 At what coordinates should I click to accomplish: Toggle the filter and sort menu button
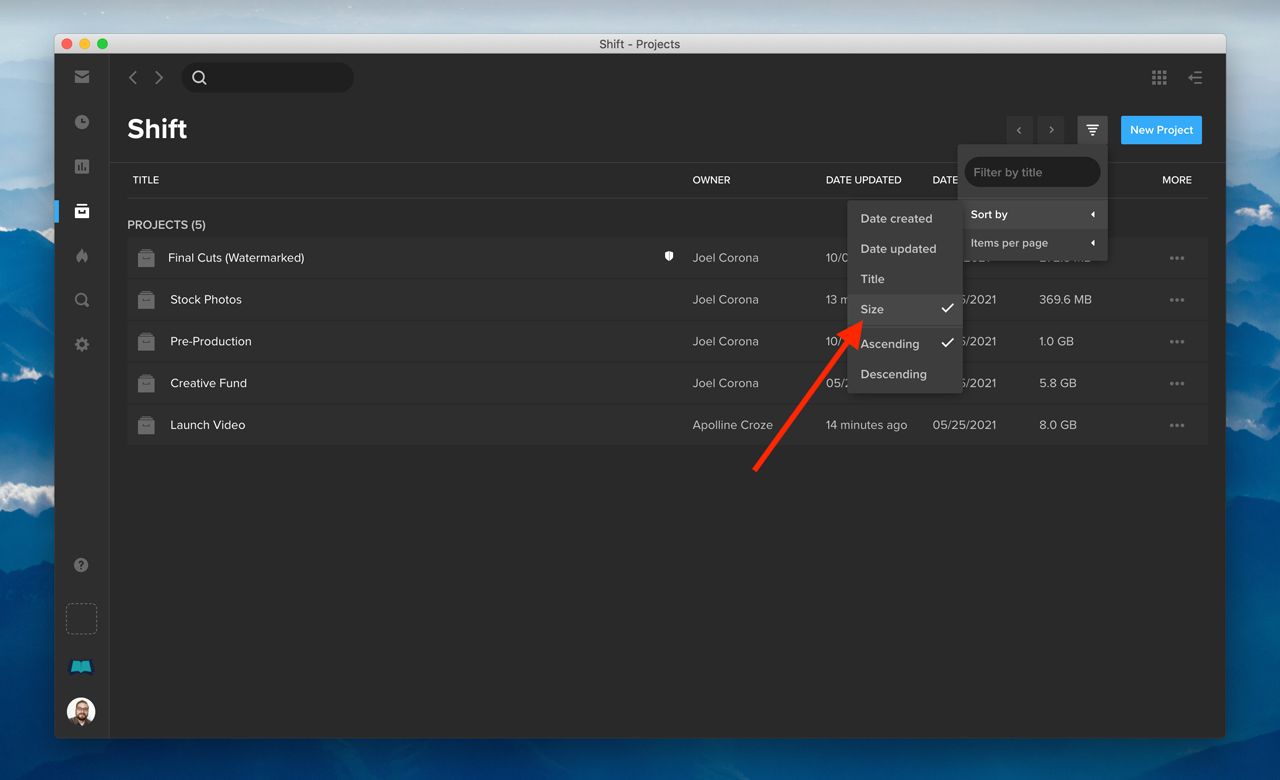coord(1092,130)
